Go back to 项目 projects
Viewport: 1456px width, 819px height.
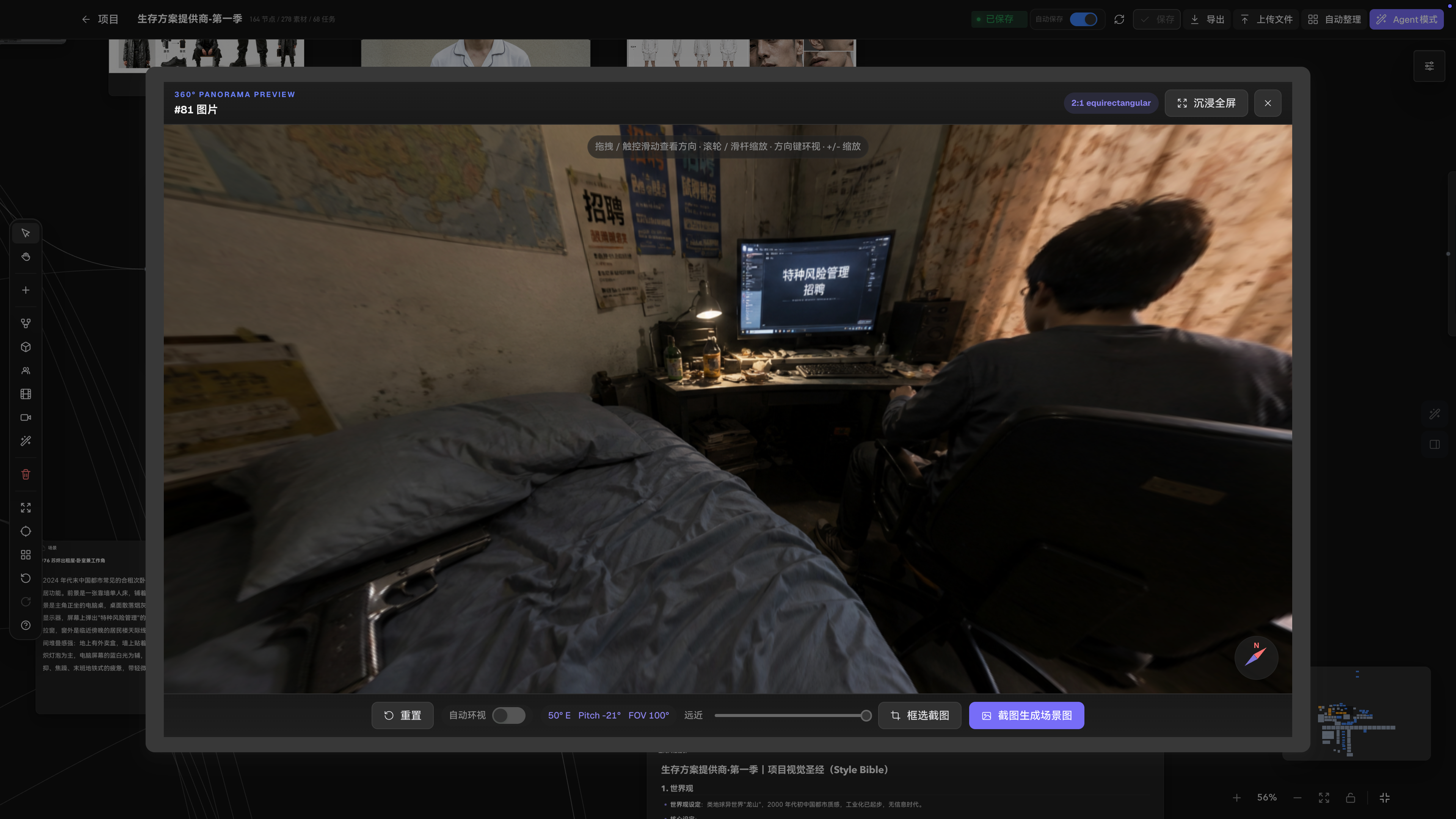100,19
